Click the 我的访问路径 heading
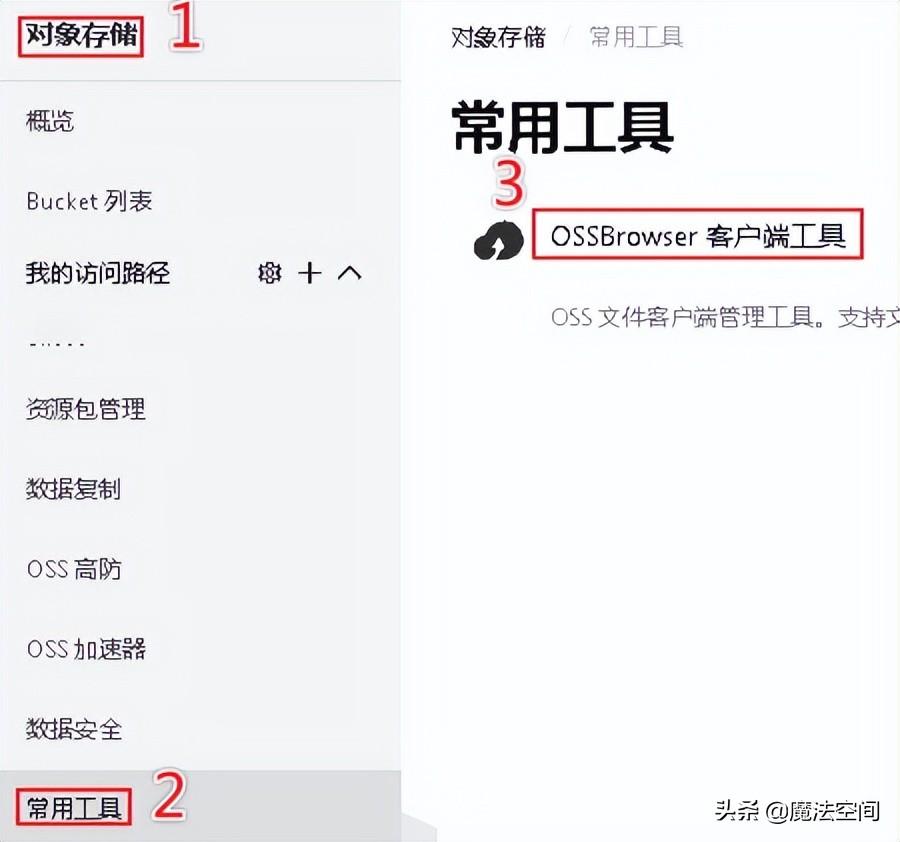Viewport: 900px width, 842px height. click(x=98, y=273)
